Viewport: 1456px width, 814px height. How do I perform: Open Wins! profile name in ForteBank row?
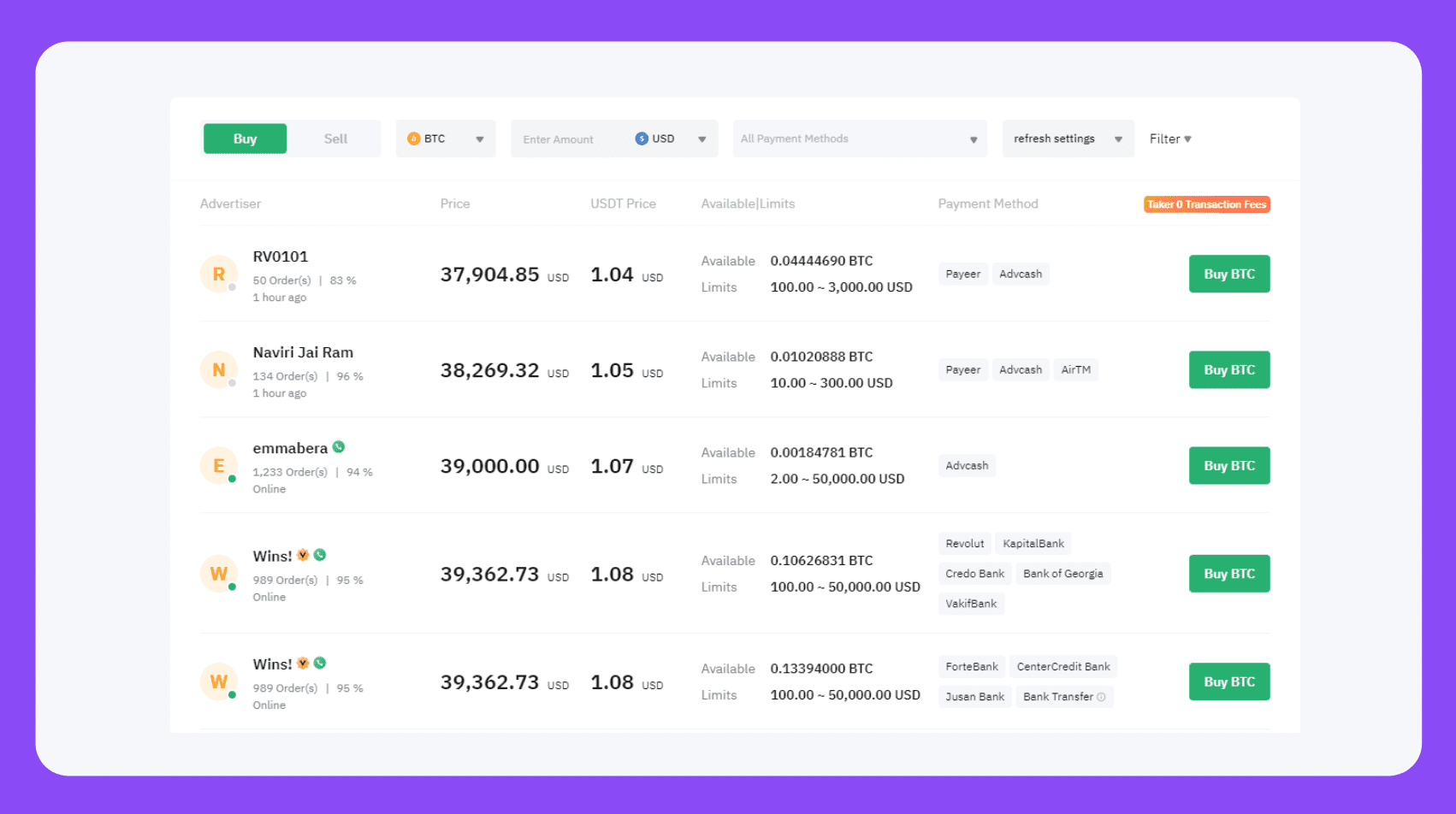[272, 664]
